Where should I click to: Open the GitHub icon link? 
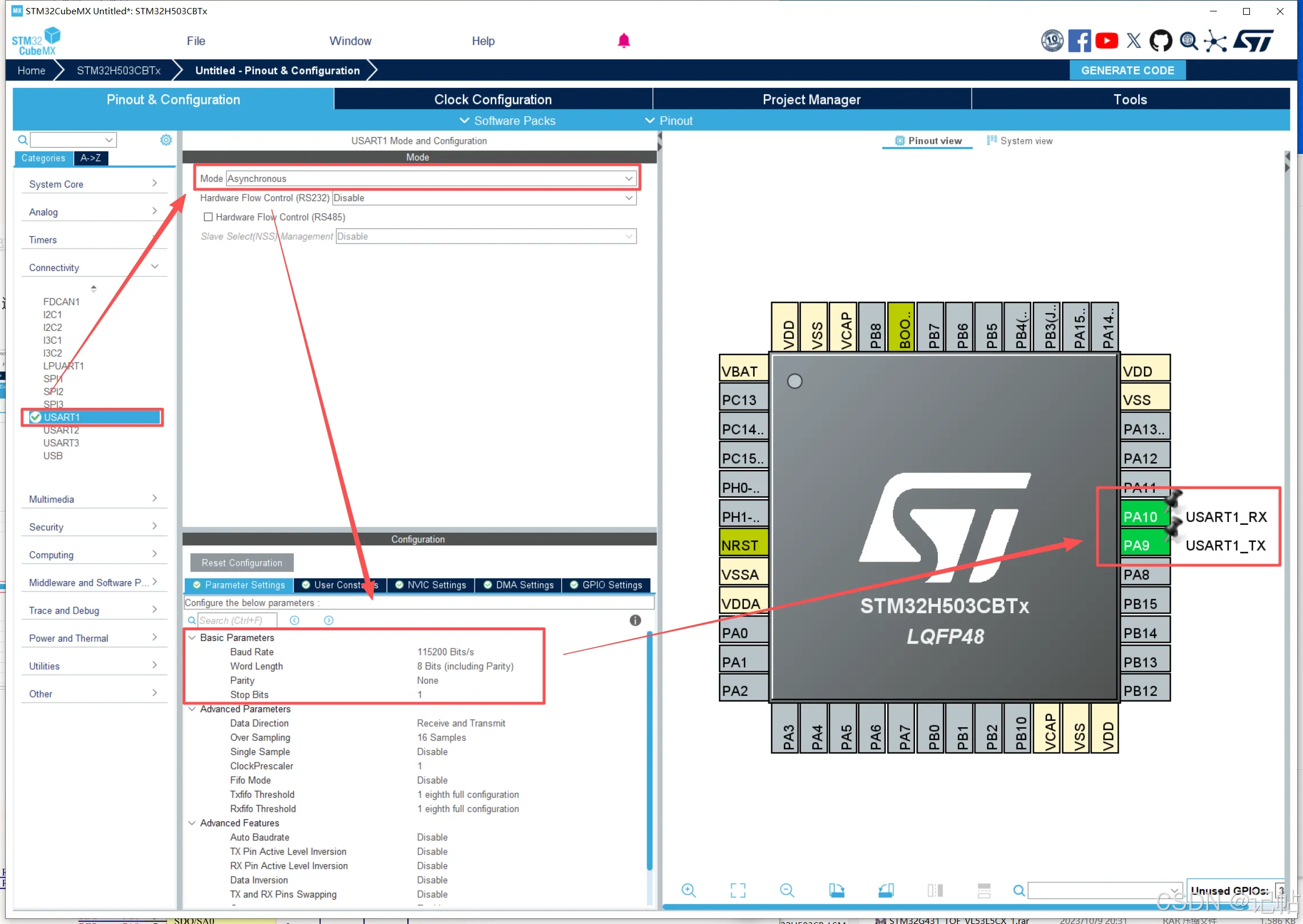(x=1160, y=41)
